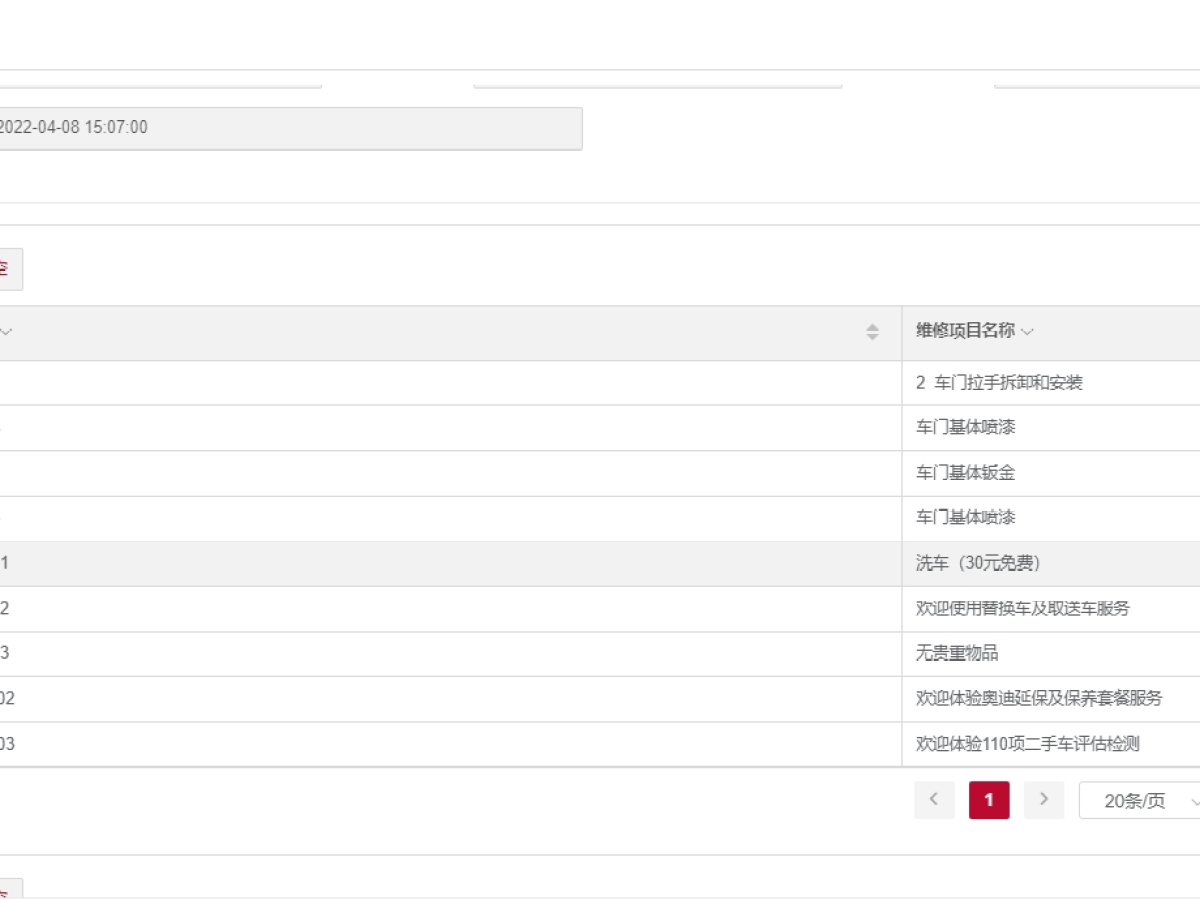Select the 洗车（30元免费）row
Screen dimensions: 1200x900
coord(978,564)
